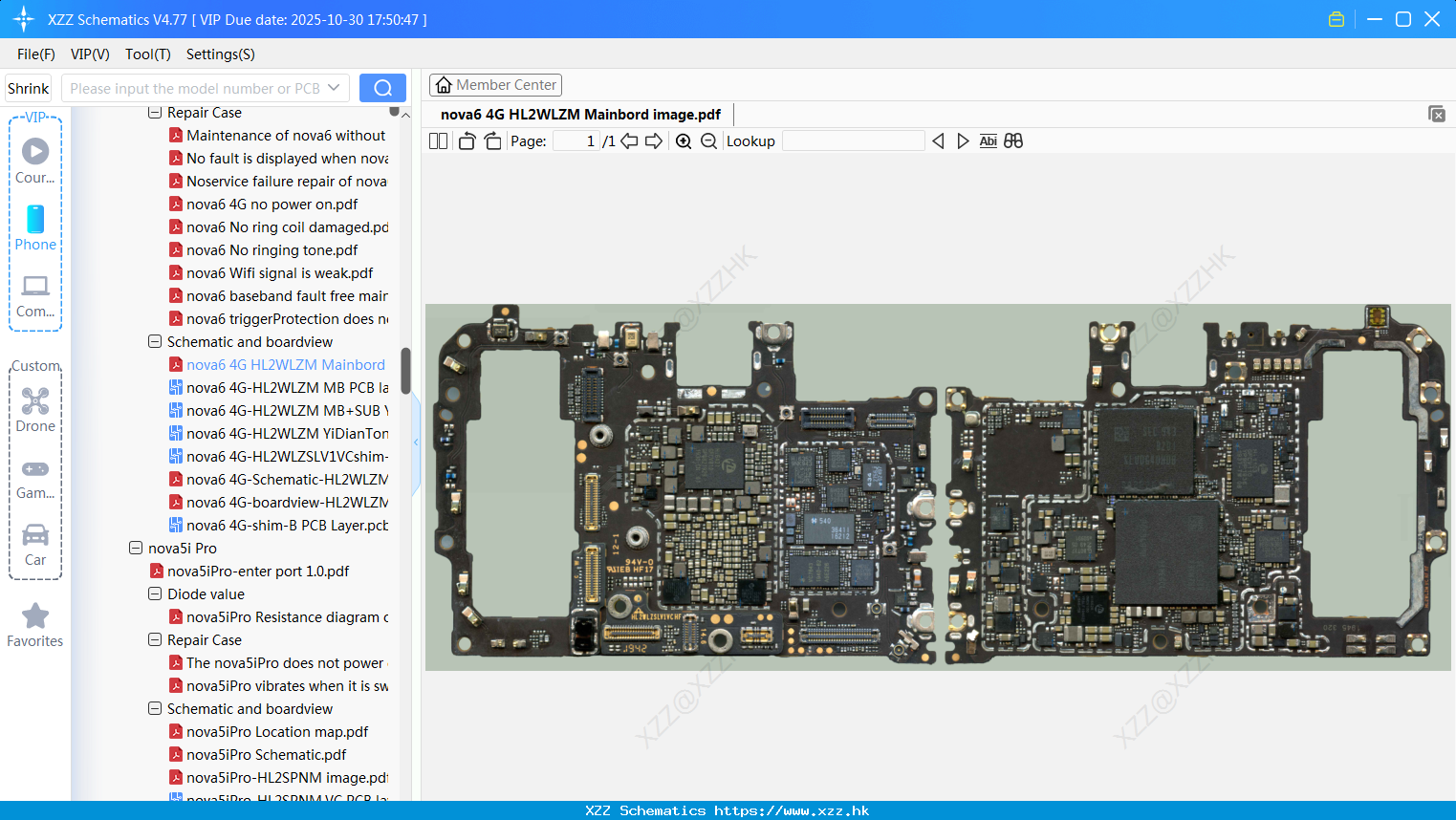Viewport: 1456px width, 820px height.
Task: Open the Member Center
Action: (x=495, y=85)
